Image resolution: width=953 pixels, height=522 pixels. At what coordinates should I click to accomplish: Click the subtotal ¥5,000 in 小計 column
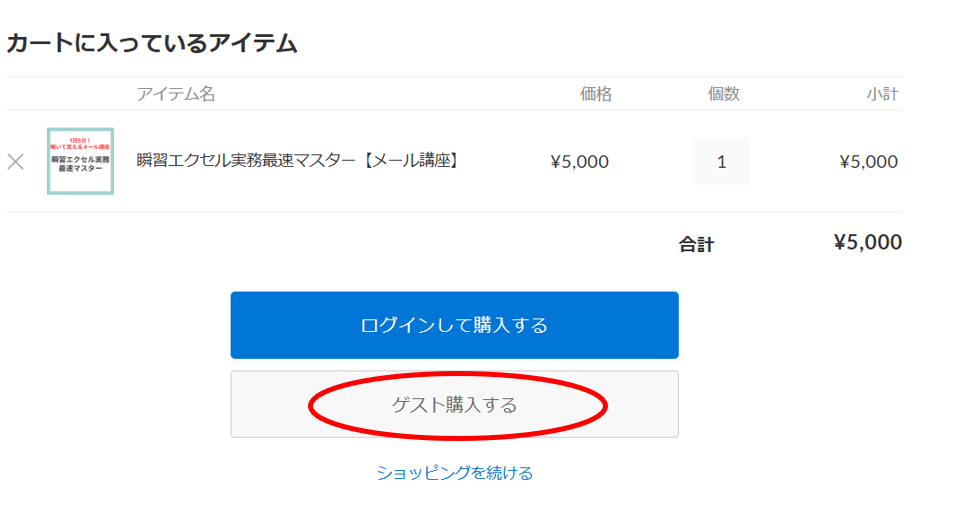(x=869, y=162)
